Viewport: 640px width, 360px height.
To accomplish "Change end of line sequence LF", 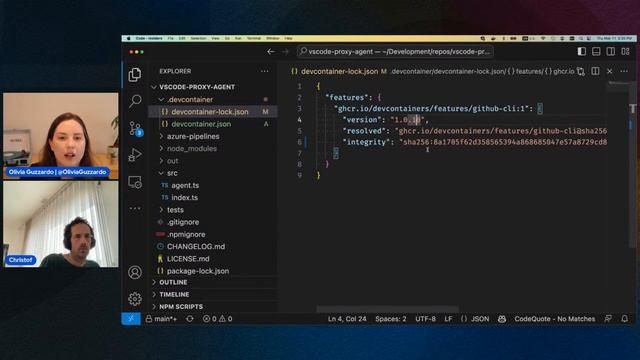I will click(448, 319).
